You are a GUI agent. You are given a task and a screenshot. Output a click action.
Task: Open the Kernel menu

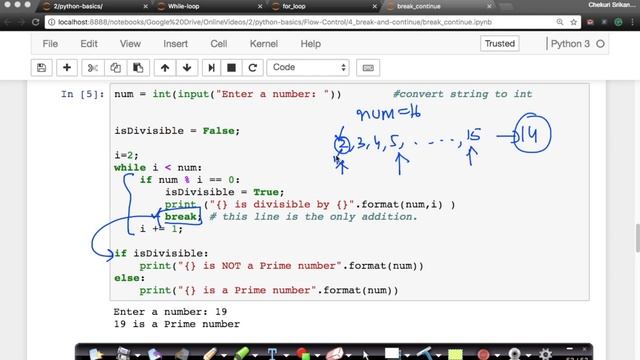(264, 44)
